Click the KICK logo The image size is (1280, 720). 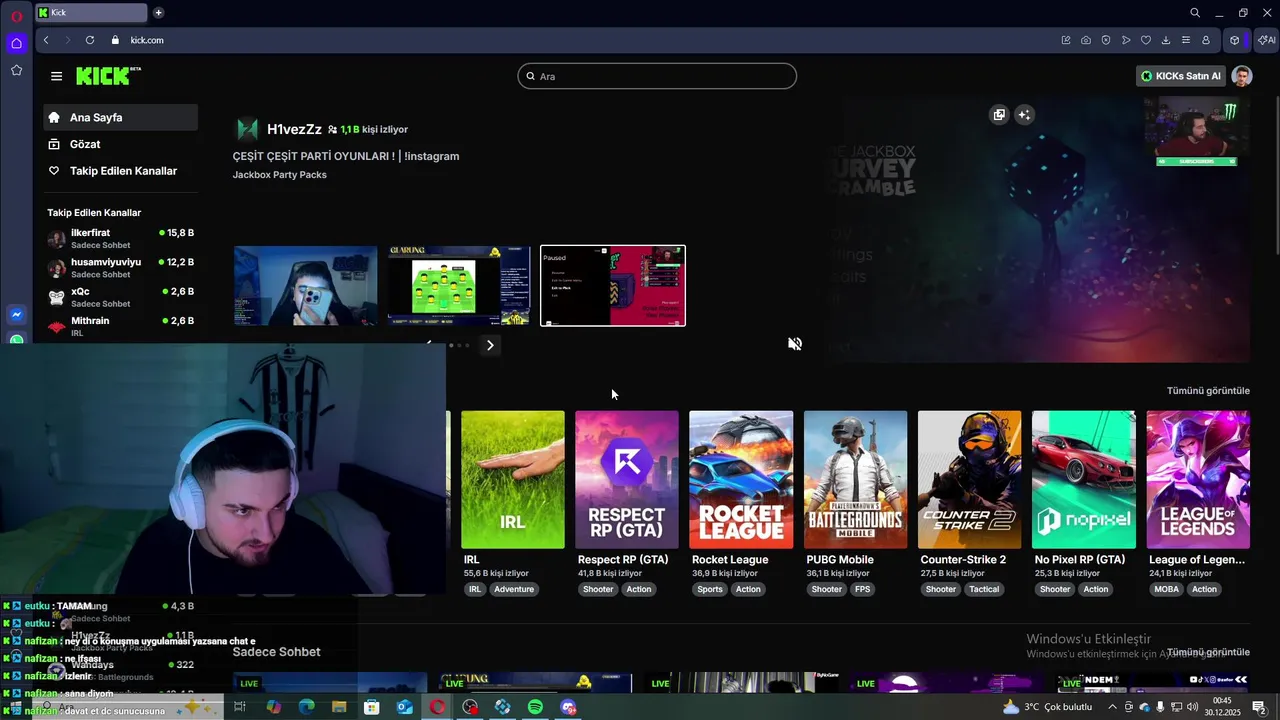pyautogui.click(x=108, y=76)
